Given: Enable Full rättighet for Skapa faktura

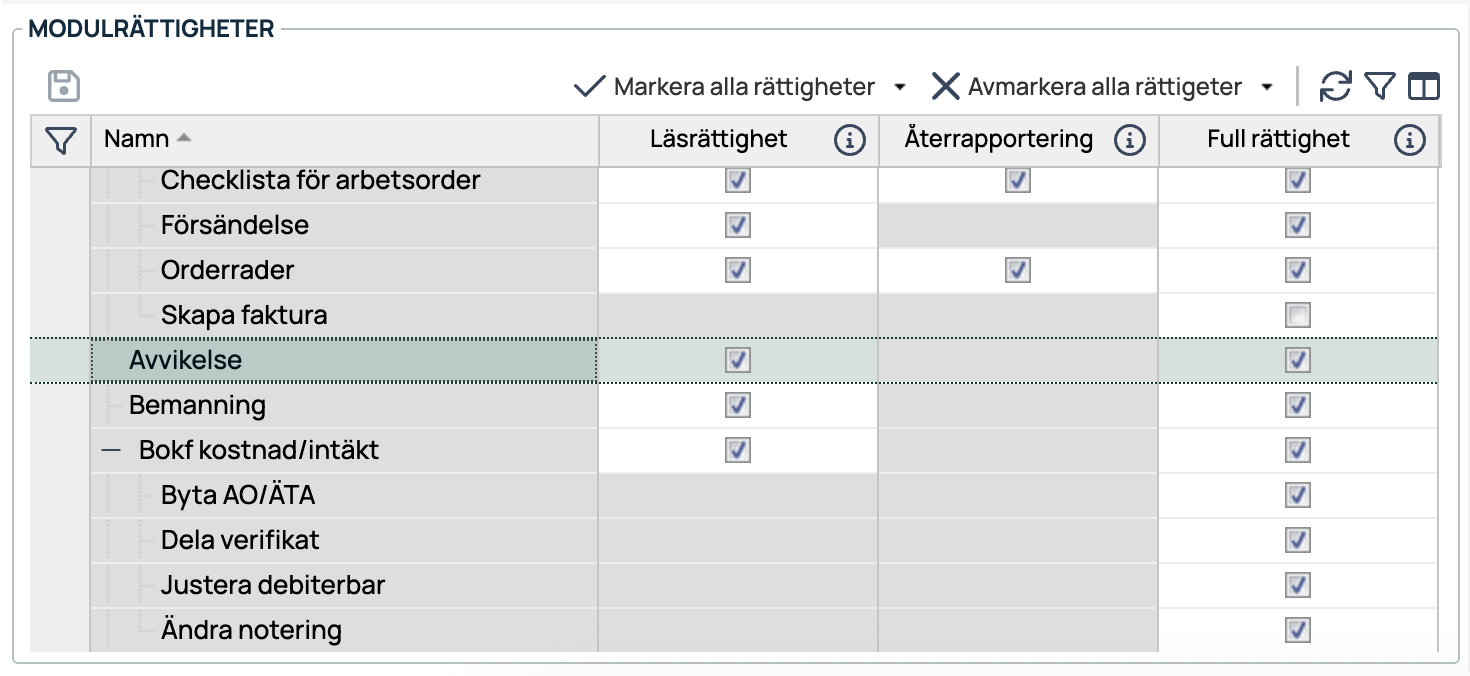Looking at the screenshot, I should (1297, 316).
